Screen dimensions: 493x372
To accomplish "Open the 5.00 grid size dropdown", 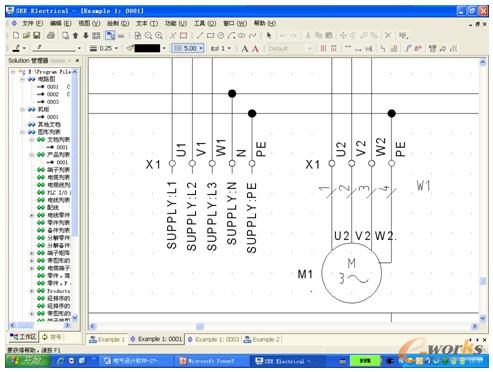I will pyautogui.click(x=188, y=48).
